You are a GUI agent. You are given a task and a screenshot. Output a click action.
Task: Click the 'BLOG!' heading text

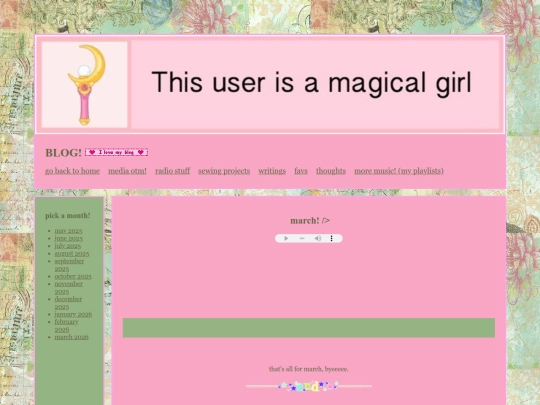click(x=63, y=153)
